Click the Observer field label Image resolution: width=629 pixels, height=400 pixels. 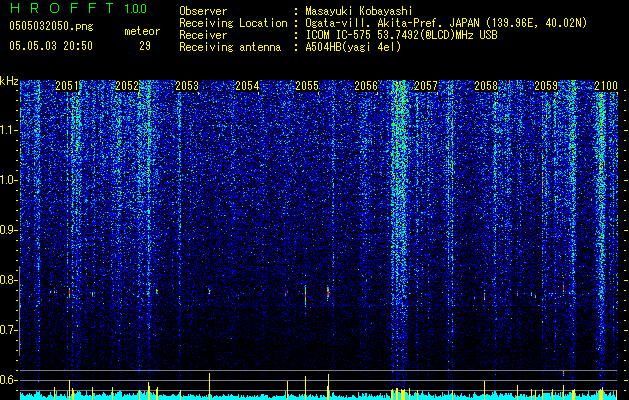click(x=203, y=11)
